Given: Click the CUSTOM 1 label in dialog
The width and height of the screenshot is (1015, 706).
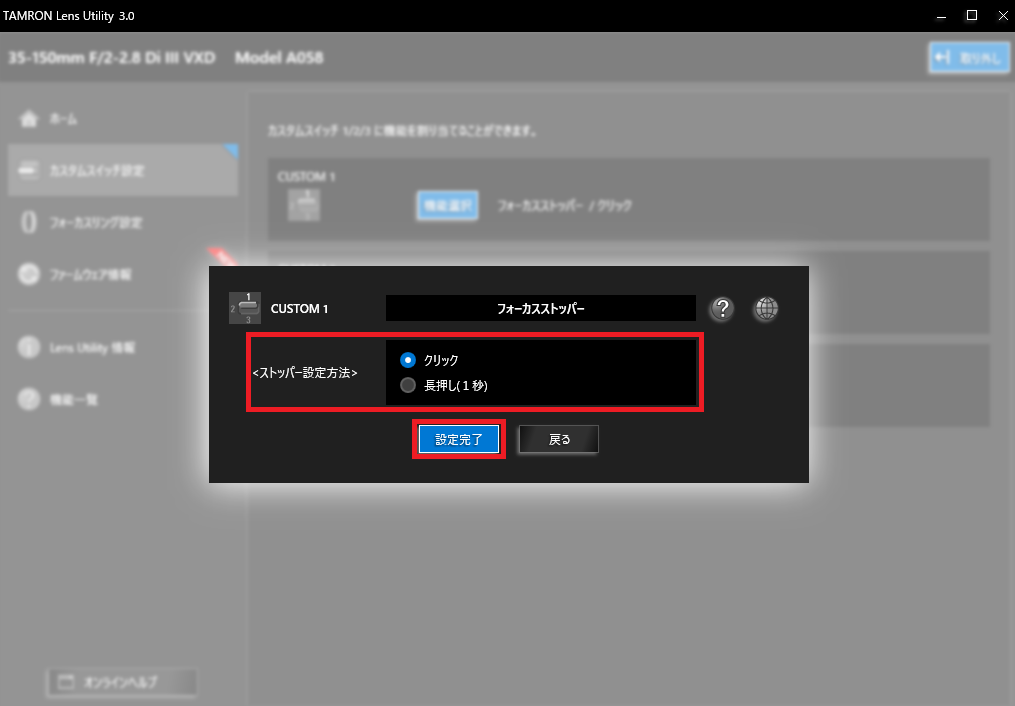Looking at the screenshot, I should 299,309.
